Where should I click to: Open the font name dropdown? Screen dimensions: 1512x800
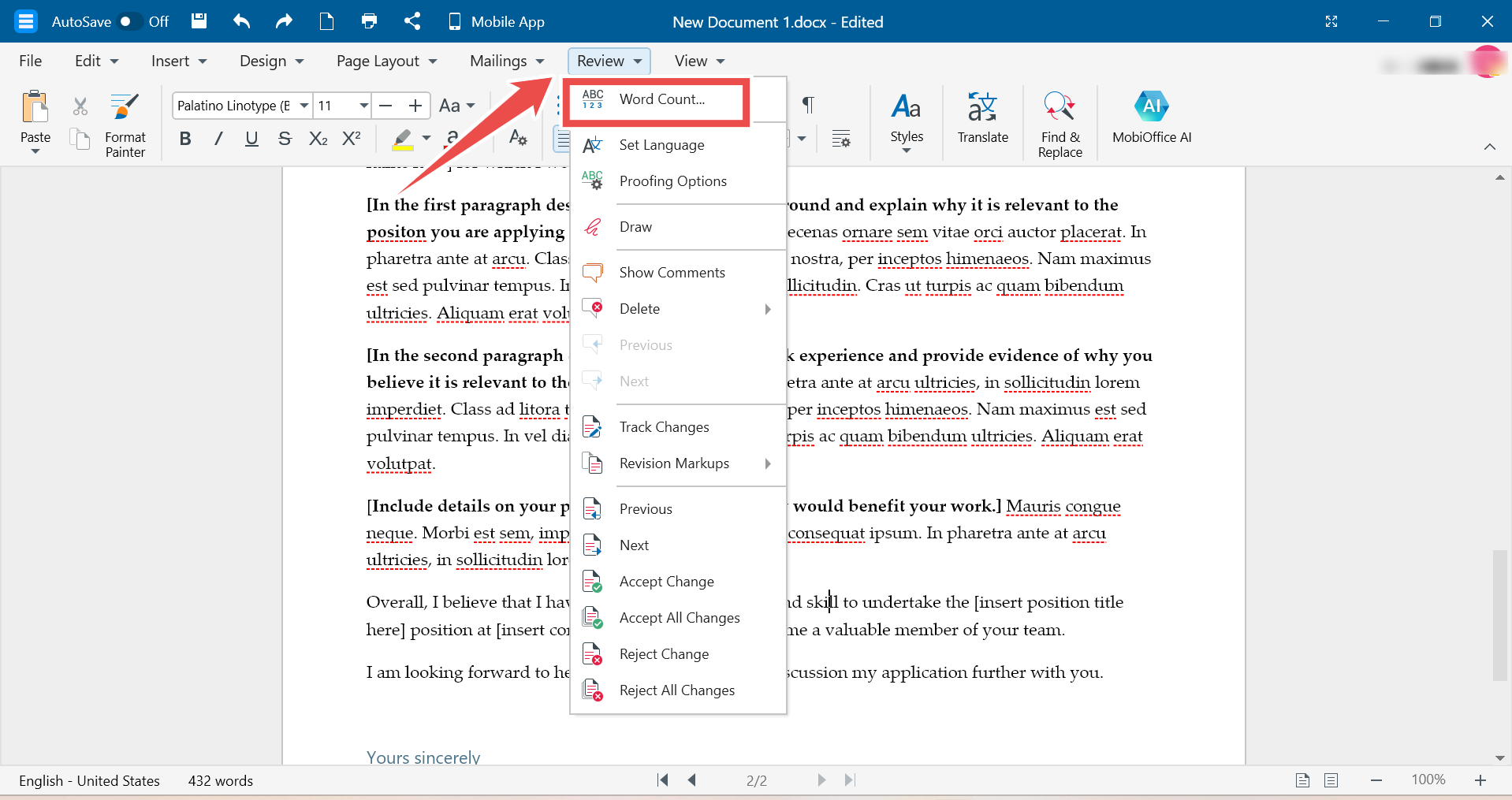(304, 105)
